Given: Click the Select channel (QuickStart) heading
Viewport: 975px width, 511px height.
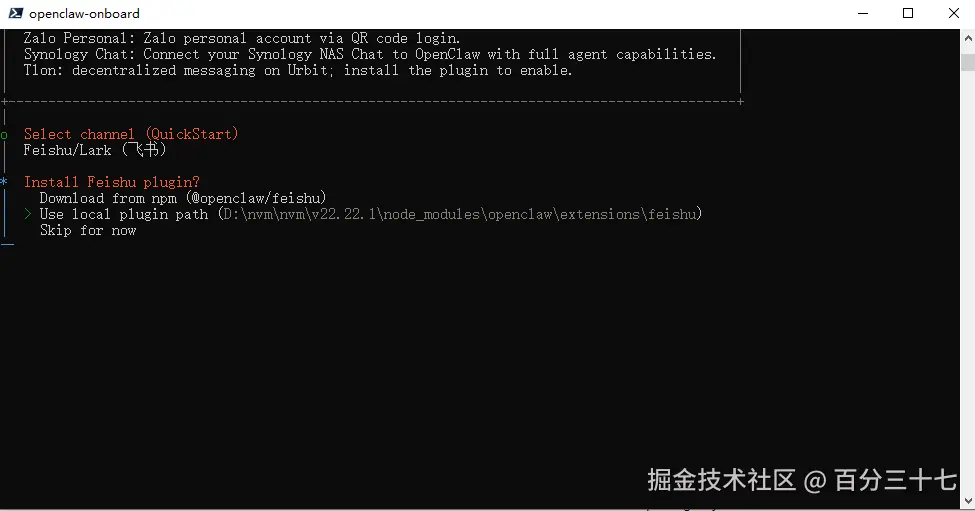Looking at the screenshot, I should coord(131,134).
